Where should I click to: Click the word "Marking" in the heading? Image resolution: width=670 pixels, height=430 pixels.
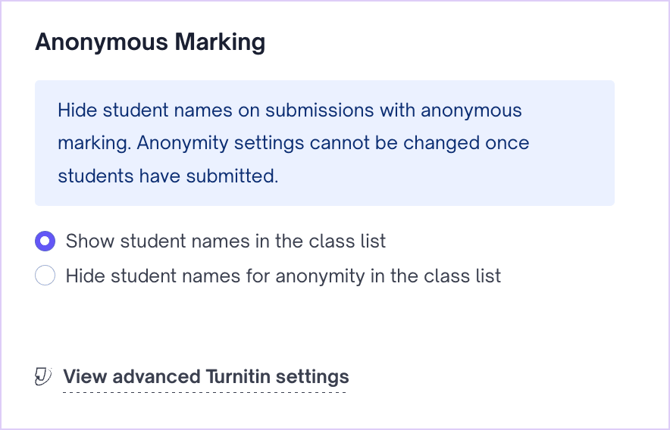pos(229,42)
